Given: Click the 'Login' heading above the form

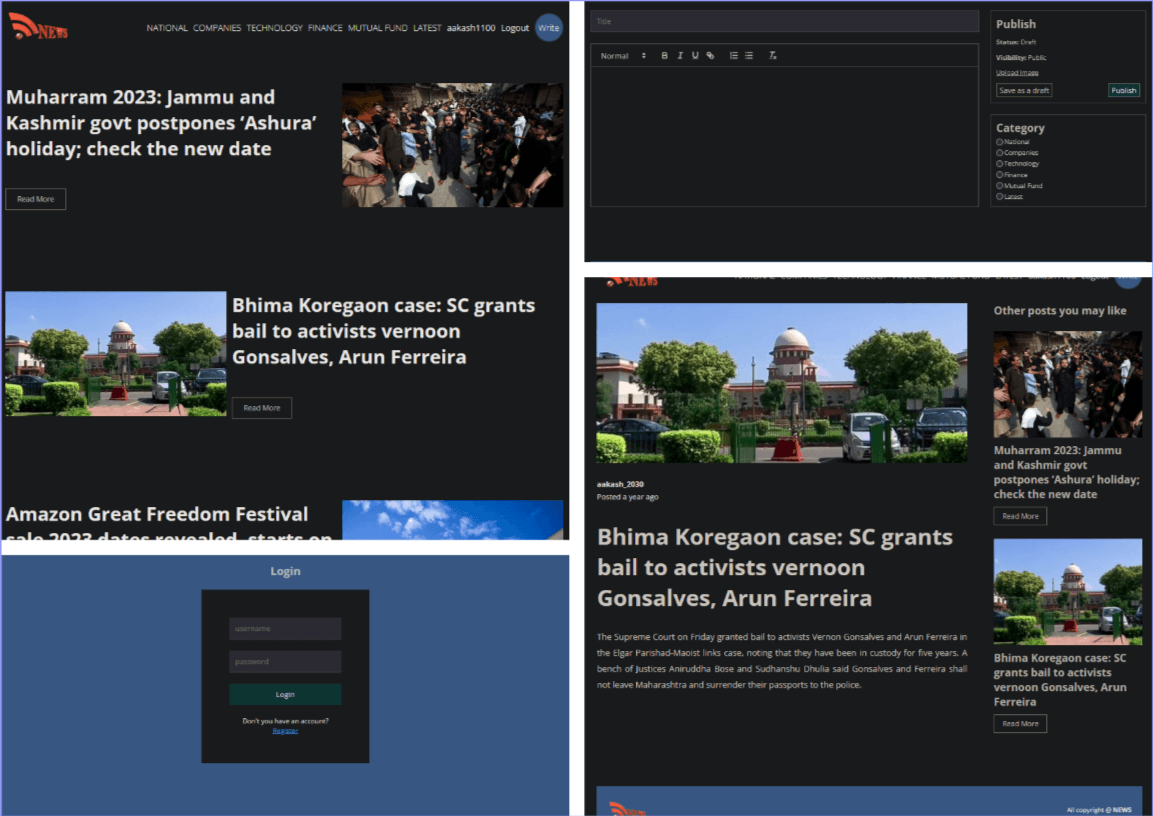Looking at the screenshot, I should (x=285, y=571).
